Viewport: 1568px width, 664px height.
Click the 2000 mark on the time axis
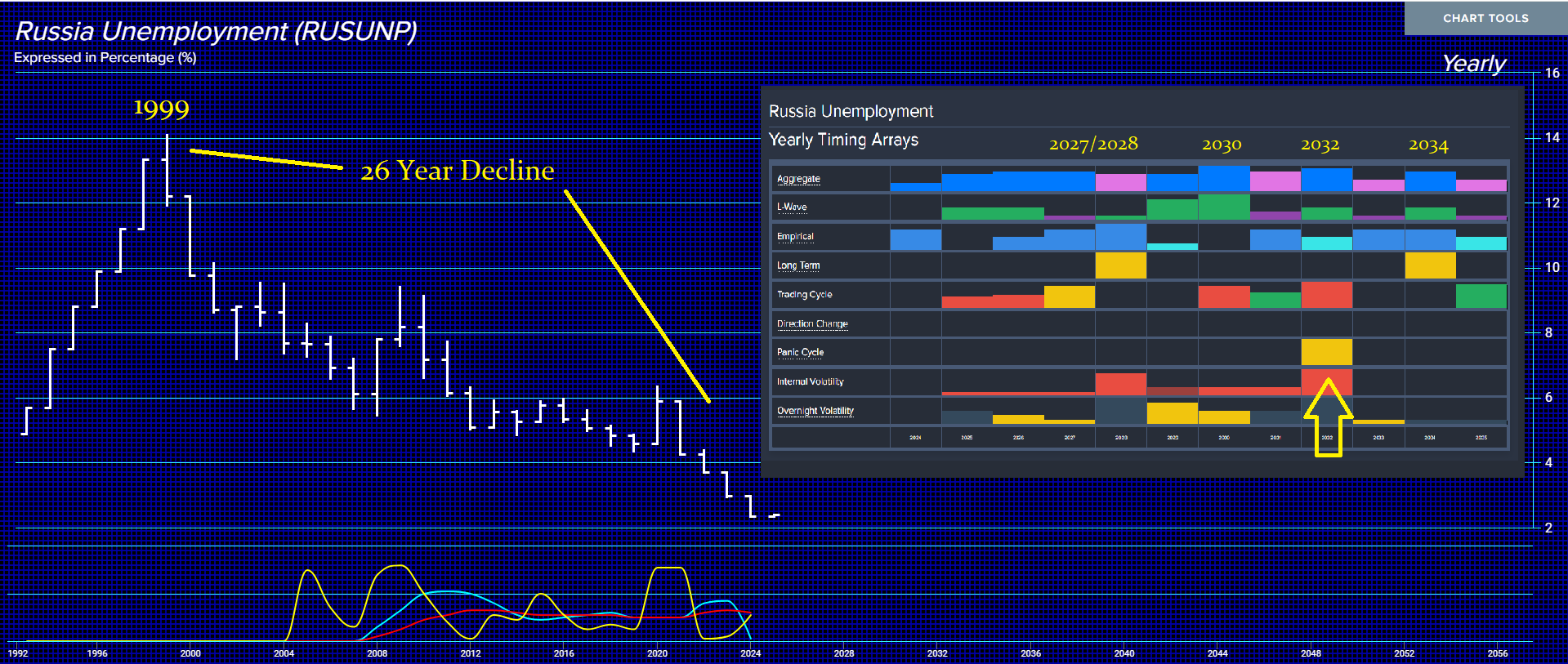coord(190,653)
